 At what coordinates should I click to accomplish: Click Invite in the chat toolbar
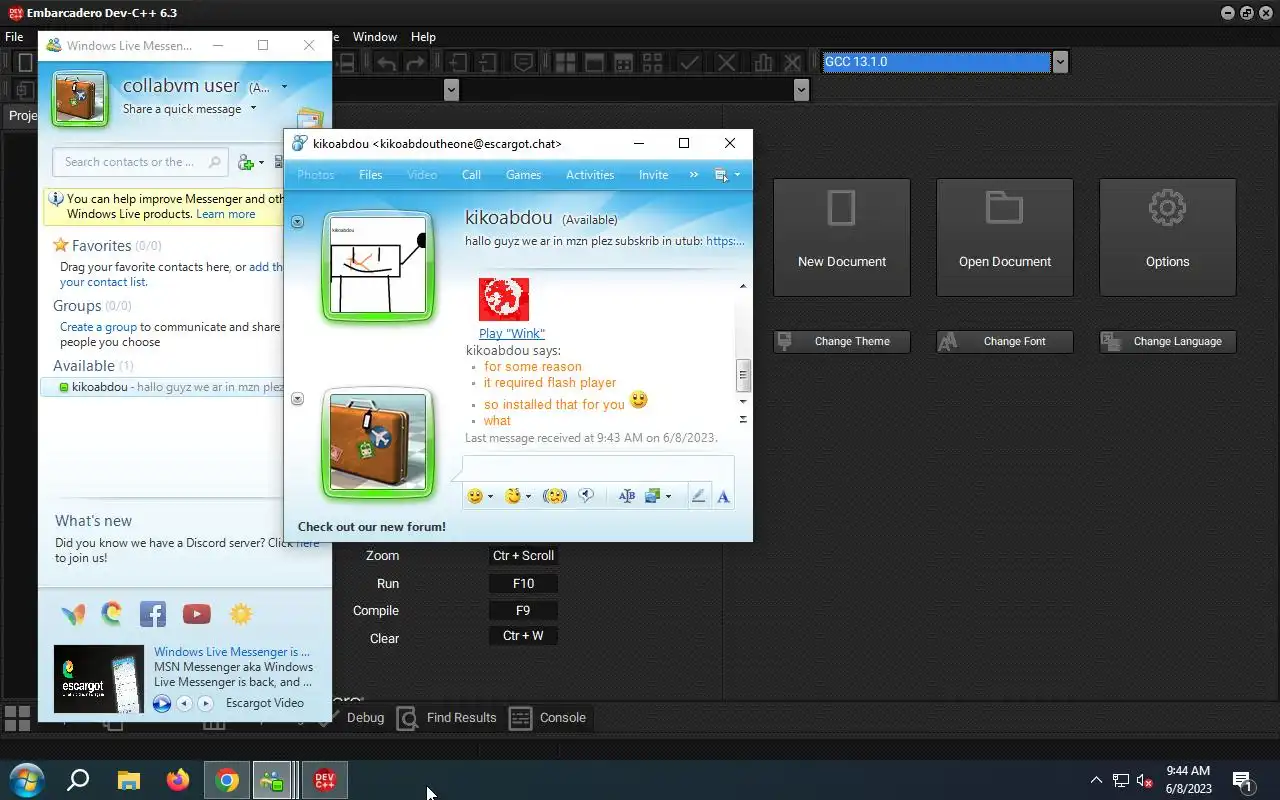[x=653, y=175]
